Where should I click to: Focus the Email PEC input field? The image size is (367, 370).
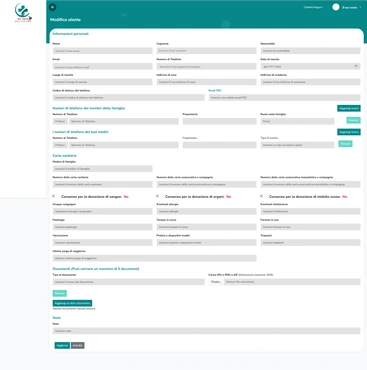(x=284, y=98)
